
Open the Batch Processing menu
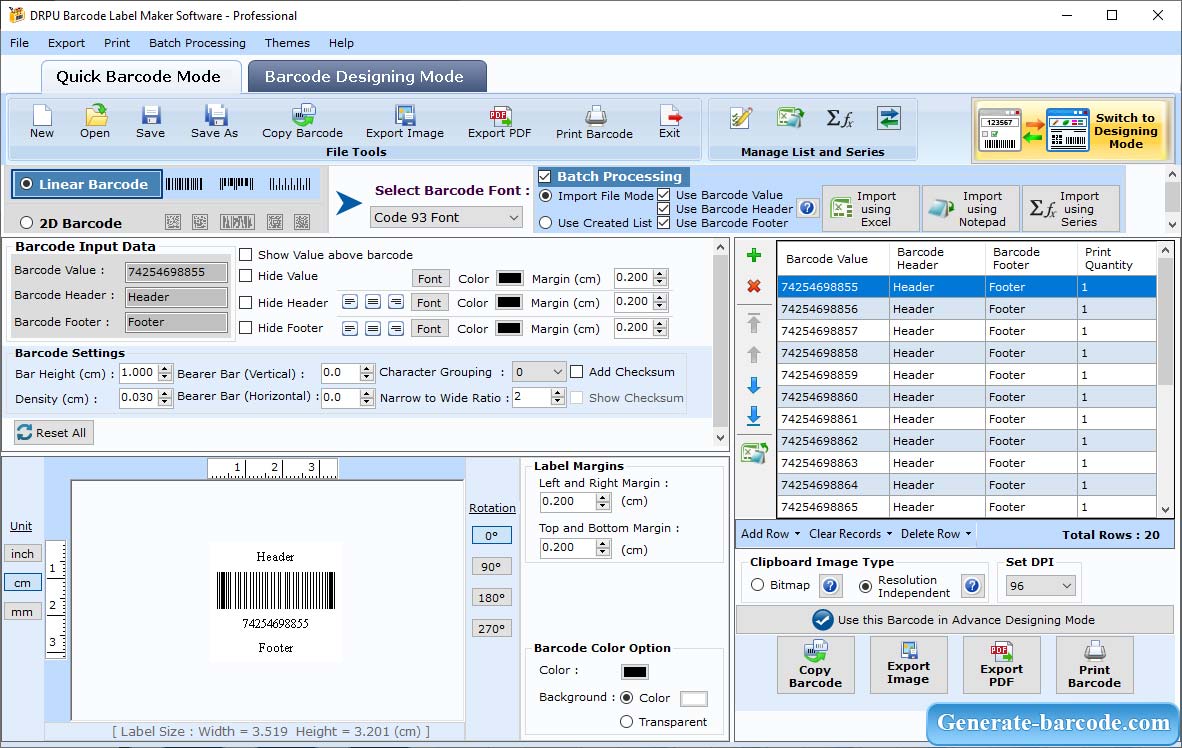coord(198,43)
